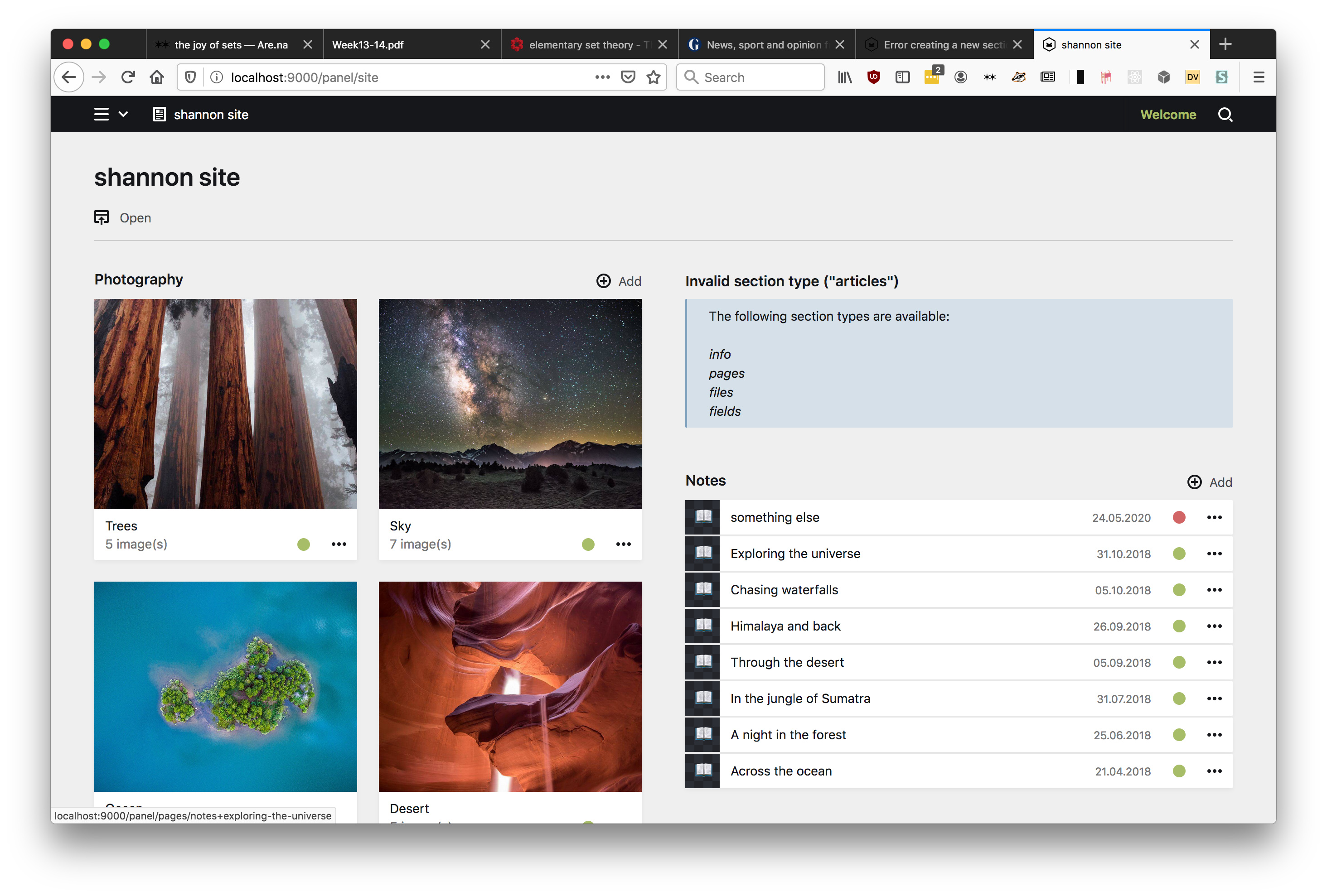Toggle status of In the jungle of Sumatra
Screen dimensions: 1327x896
1179,698
